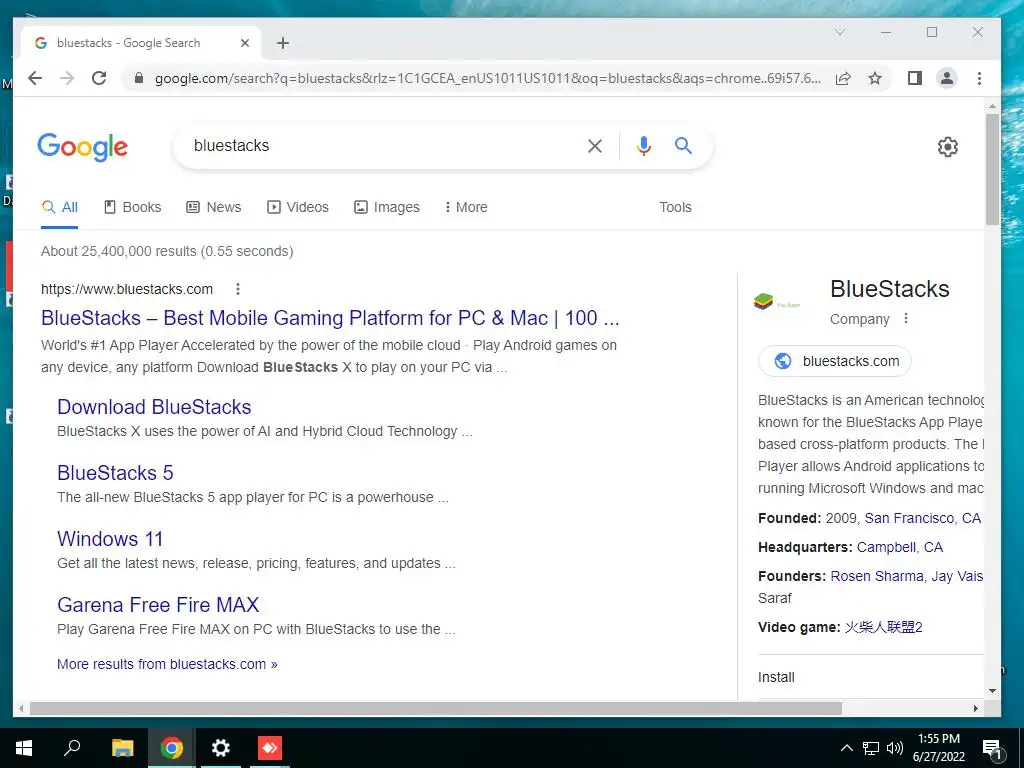Screen dimensions: 1024x768
Task: Click the blue magnifier search button
Action: 683,146
